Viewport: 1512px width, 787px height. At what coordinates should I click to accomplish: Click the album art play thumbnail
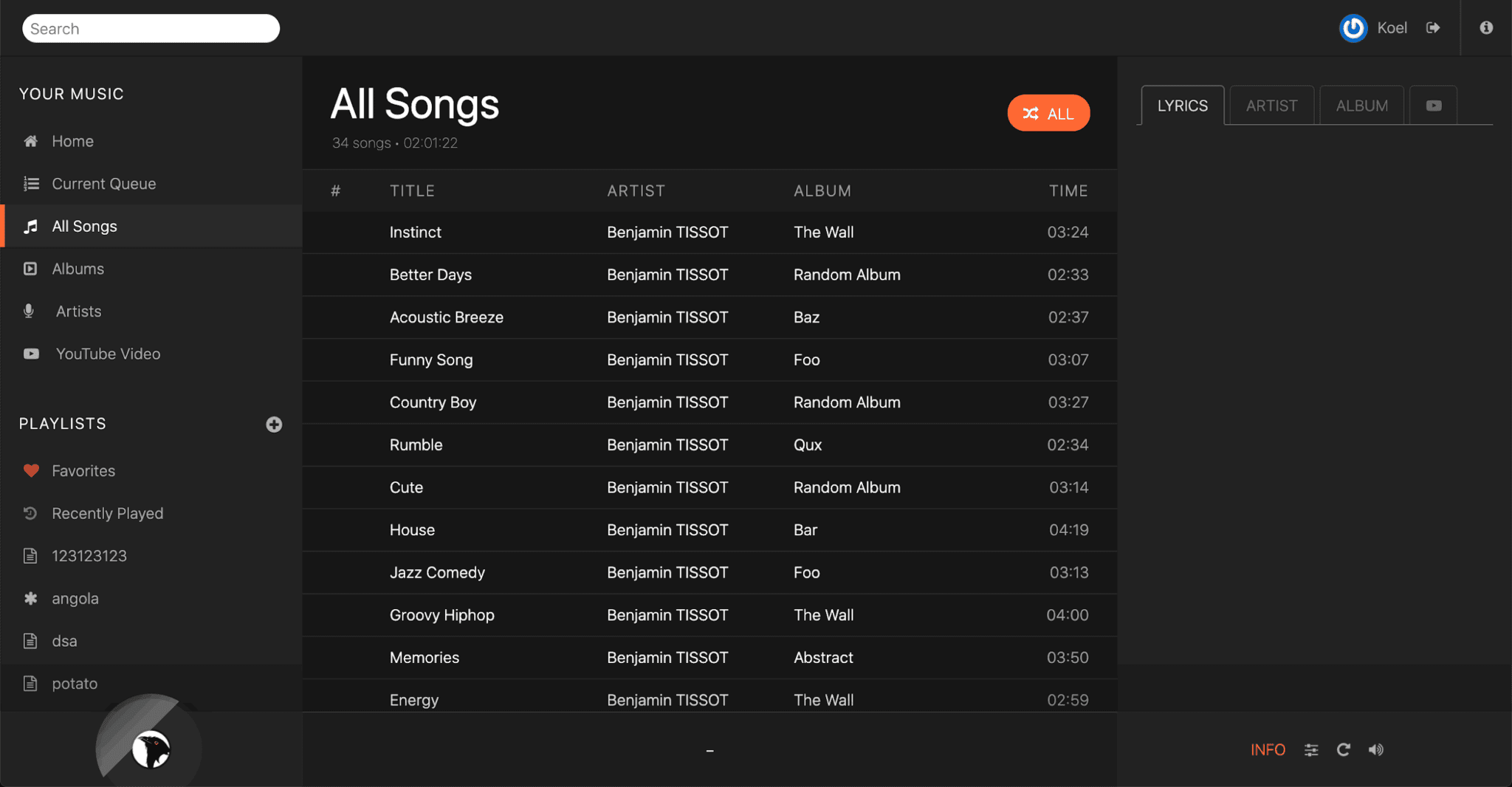(x=151, y=749)
